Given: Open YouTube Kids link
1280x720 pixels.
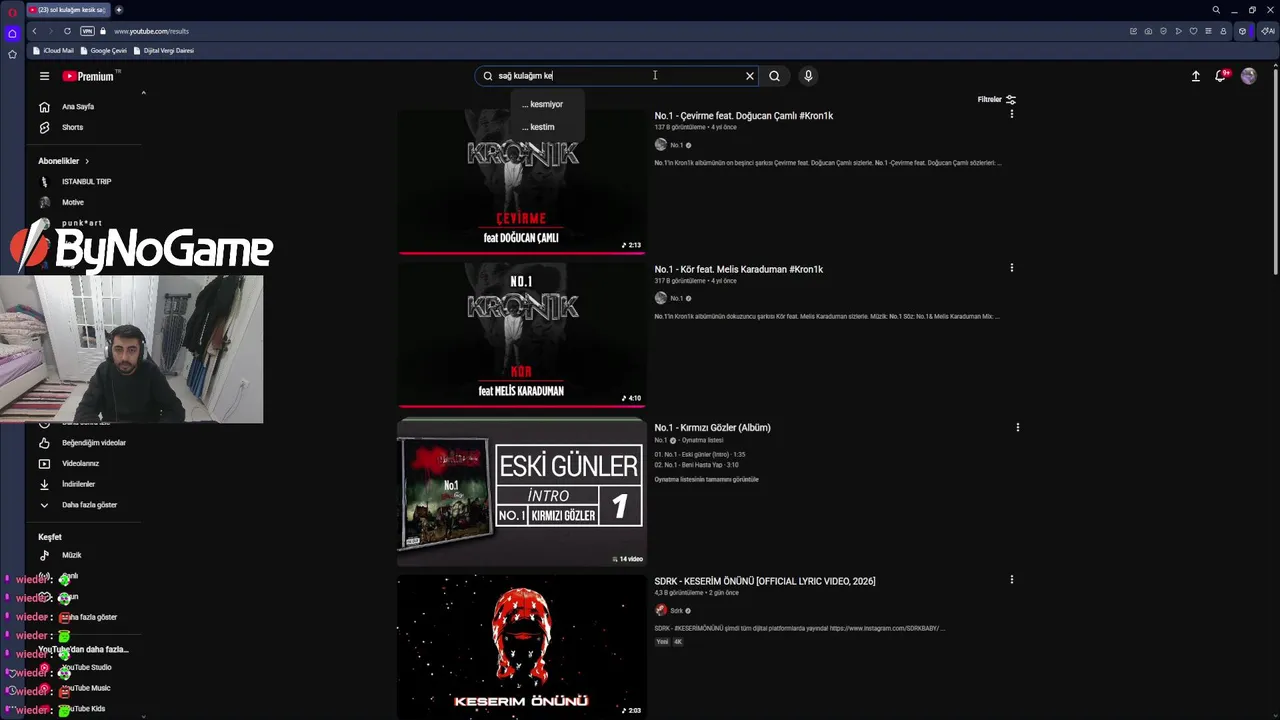Looking at the screenshot, I should point(83,709).
